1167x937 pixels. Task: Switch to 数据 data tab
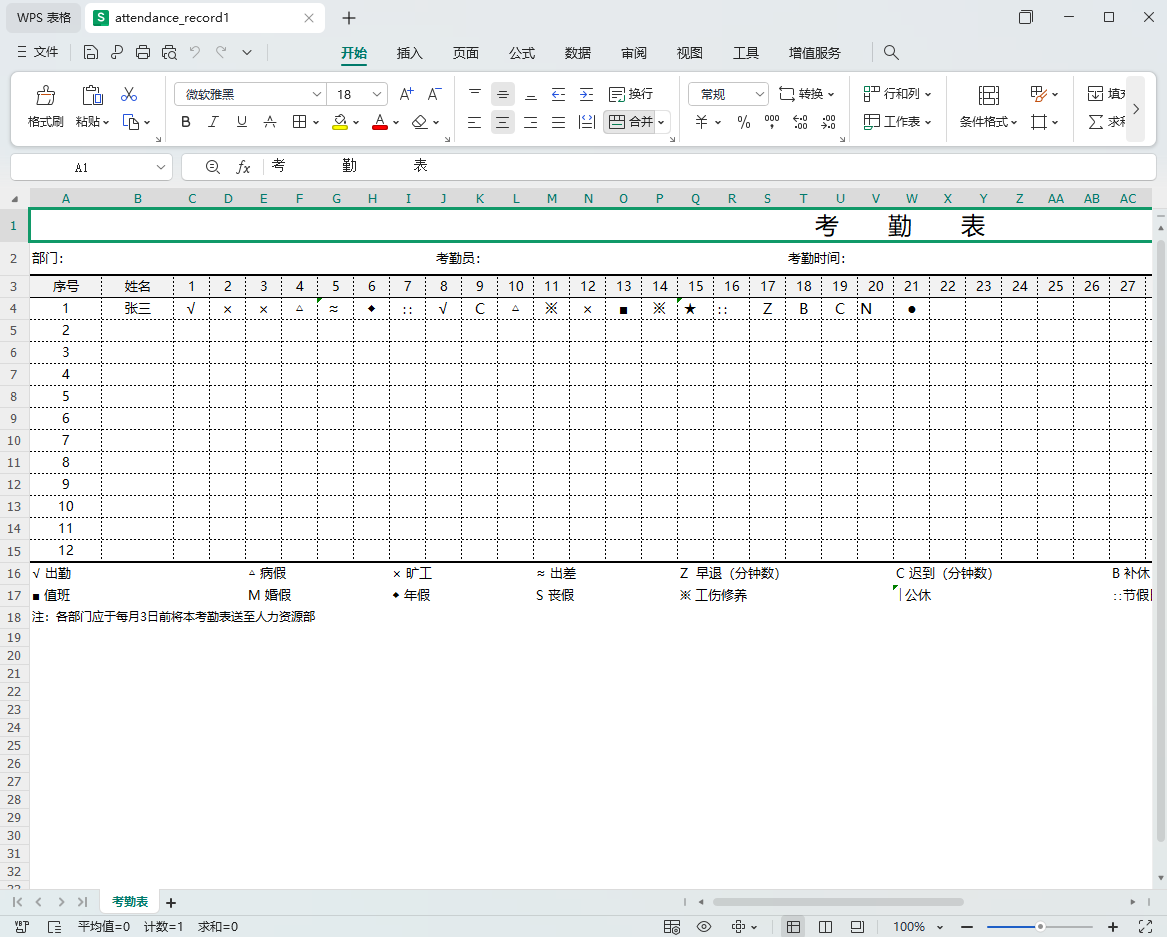click(578, 53)
